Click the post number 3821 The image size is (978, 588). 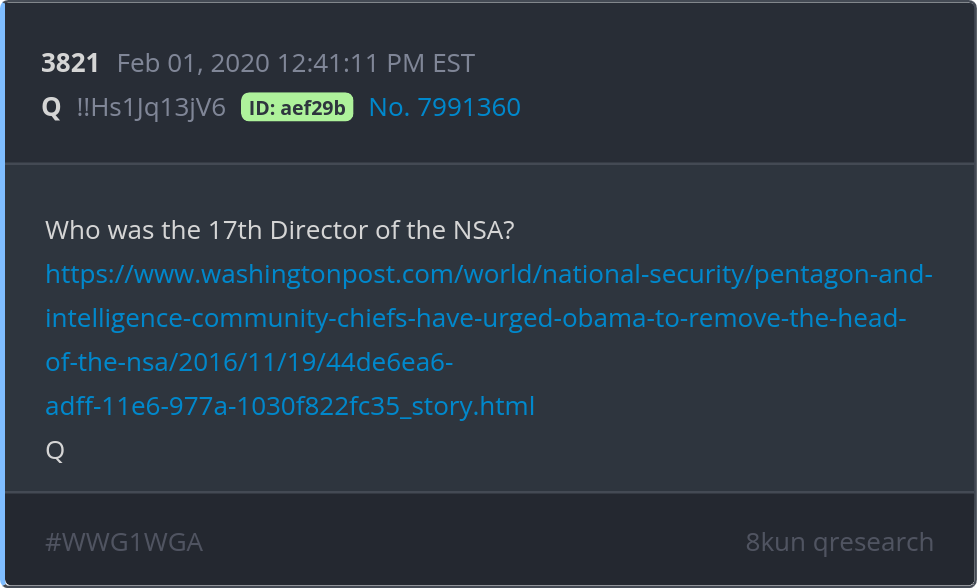click(x=70, y=64)
